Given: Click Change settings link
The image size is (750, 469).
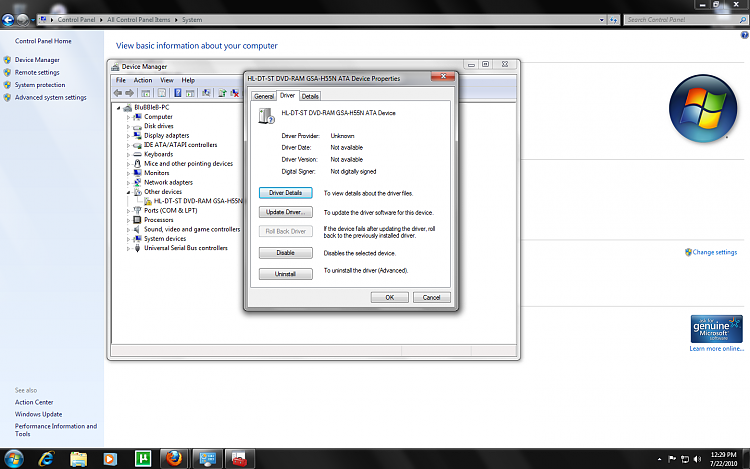Looking at the screenshot, I should pos(715,252).
